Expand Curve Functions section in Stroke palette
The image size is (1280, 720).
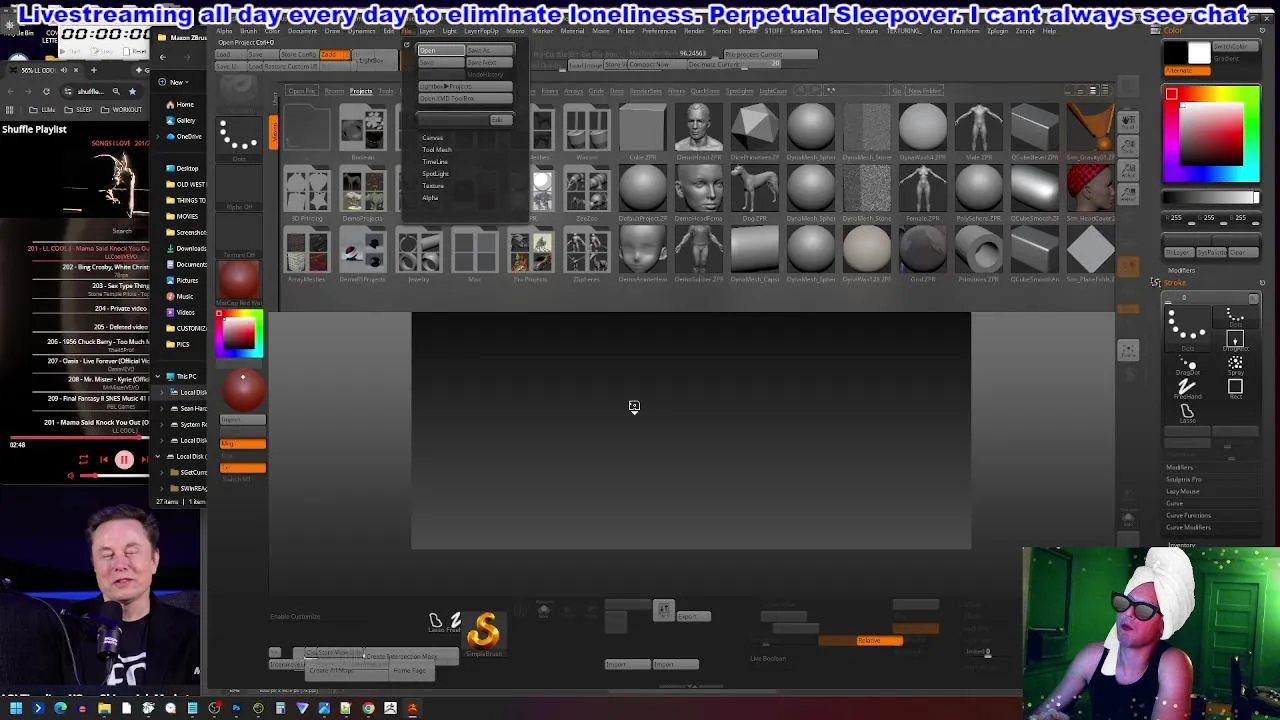pyautogui.click(x=1189, y=516)
